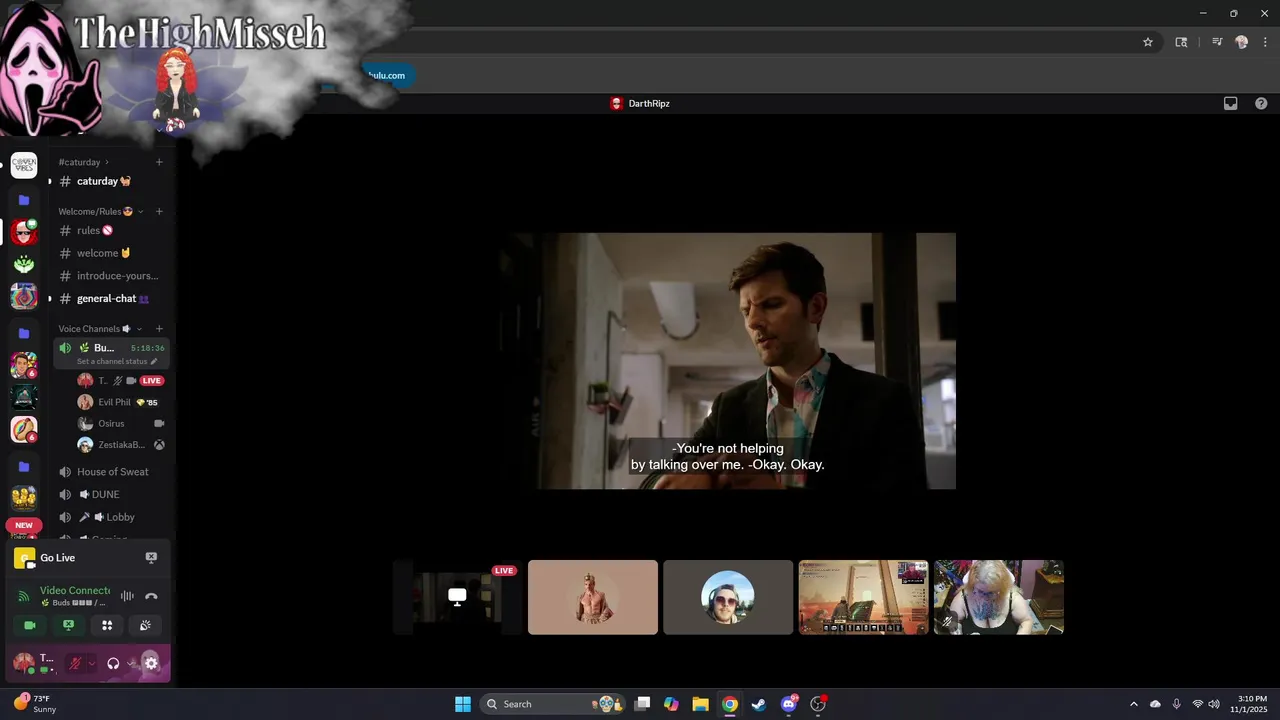This screenshot has height=720, width=1280.
Task: Bookmark the page with the star icon
Action: [x=1148, y=42]
